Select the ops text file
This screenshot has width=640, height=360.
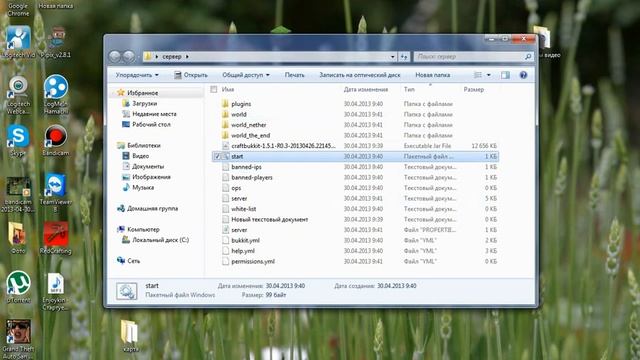click(236, 188)
